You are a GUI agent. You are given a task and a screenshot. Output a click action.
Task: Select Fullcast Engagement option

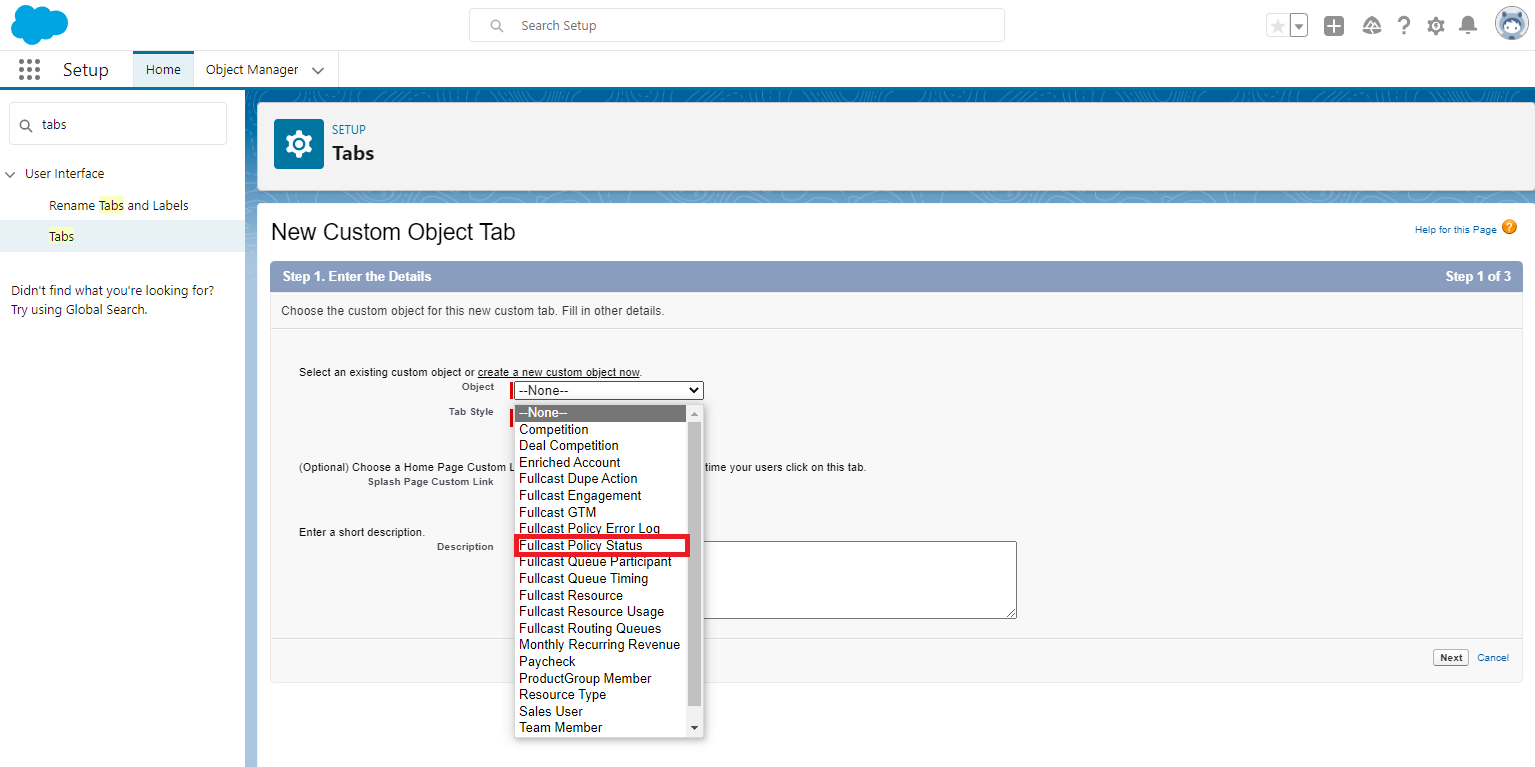click(x=601, y=496)
